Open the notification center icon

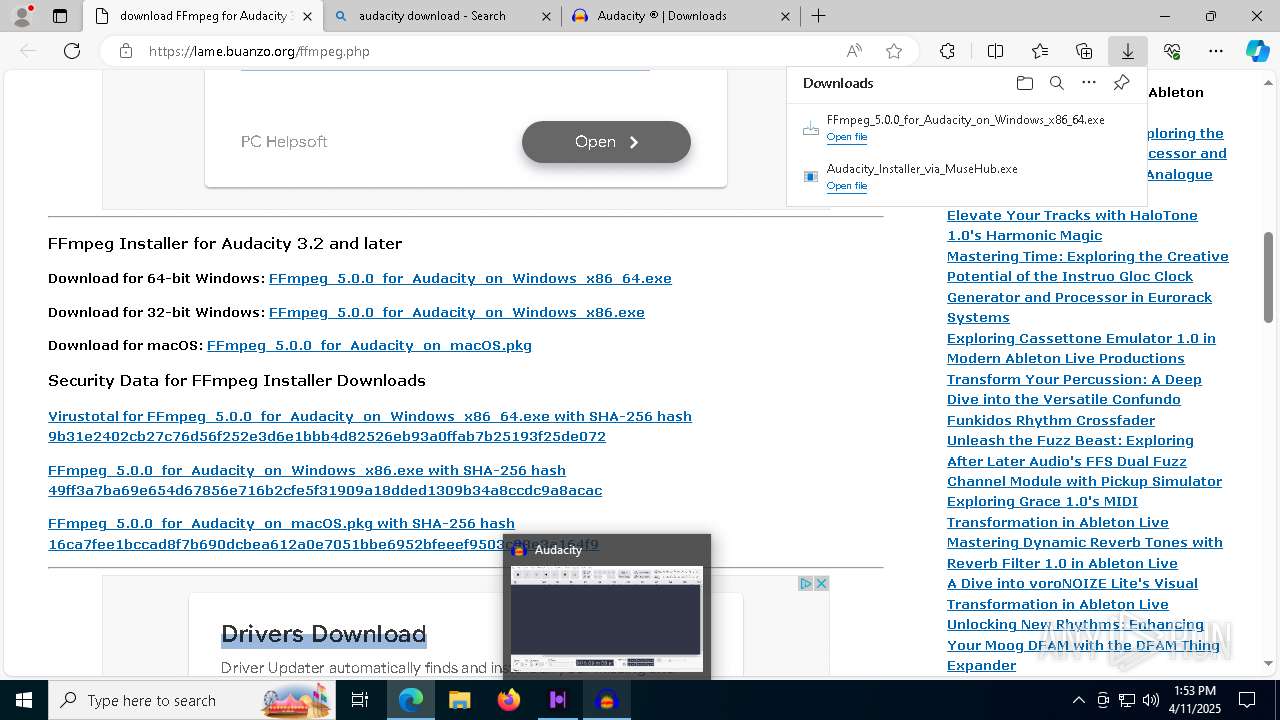pyautogui.click(x=1247, y=700)
